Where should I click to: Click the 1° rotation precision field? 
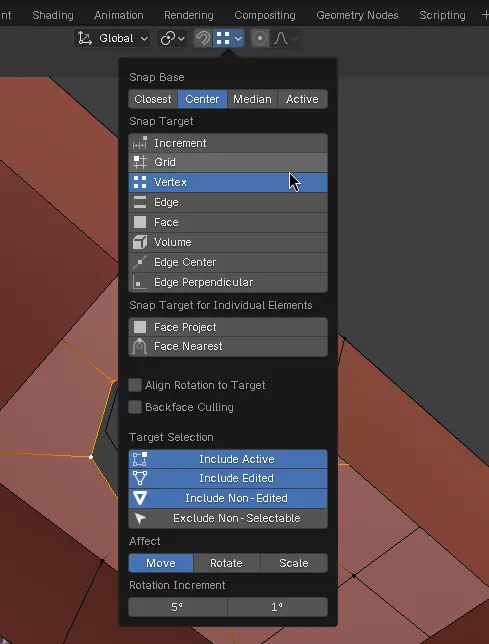pos(277,607)
